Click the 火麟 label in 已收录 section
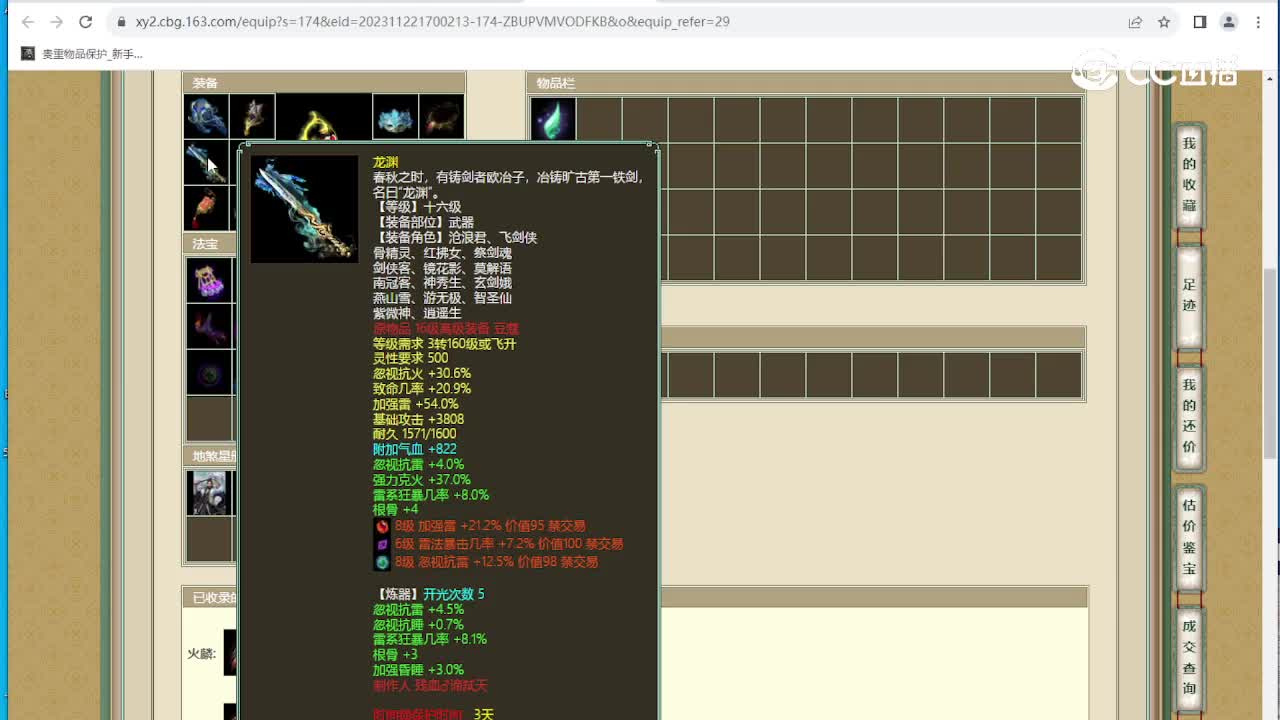This screenshot has width=1280, height=720. (x=201, y=654)
